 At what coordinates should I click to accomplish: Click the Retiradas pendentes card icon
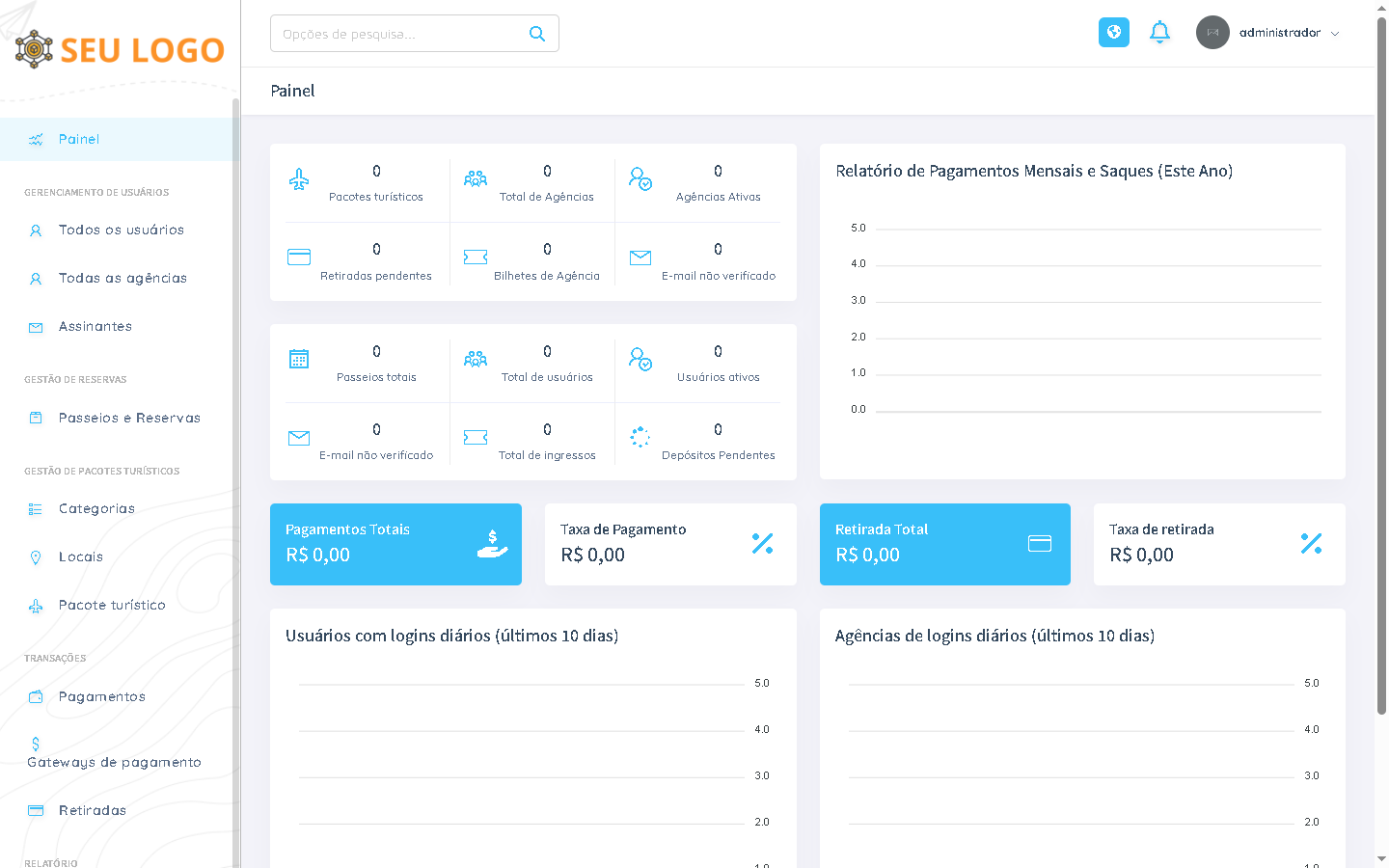coord(299,257)
